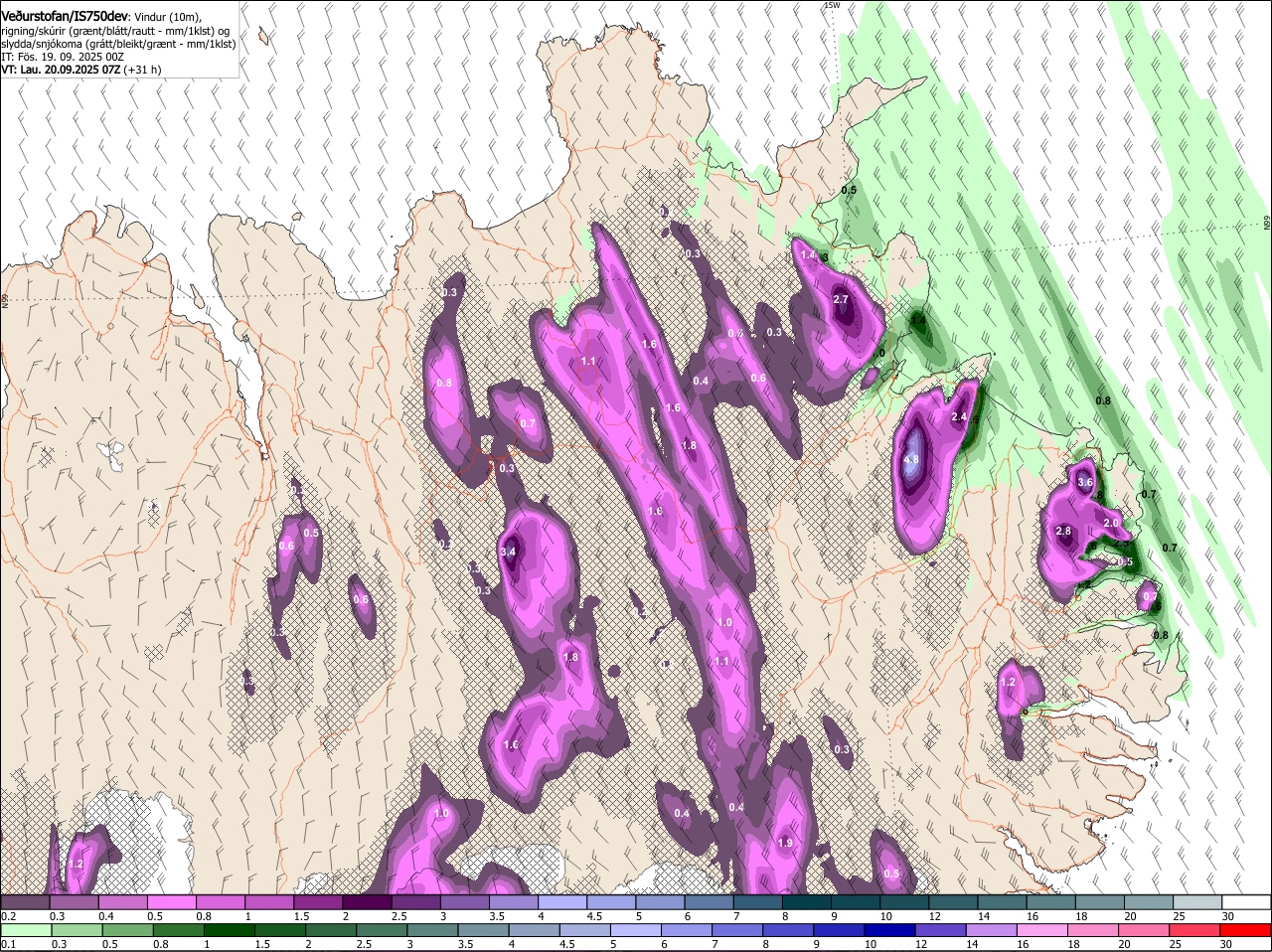
Task: Select the red-pink swatch after 25 in the rain legend
Action: 1196,930
